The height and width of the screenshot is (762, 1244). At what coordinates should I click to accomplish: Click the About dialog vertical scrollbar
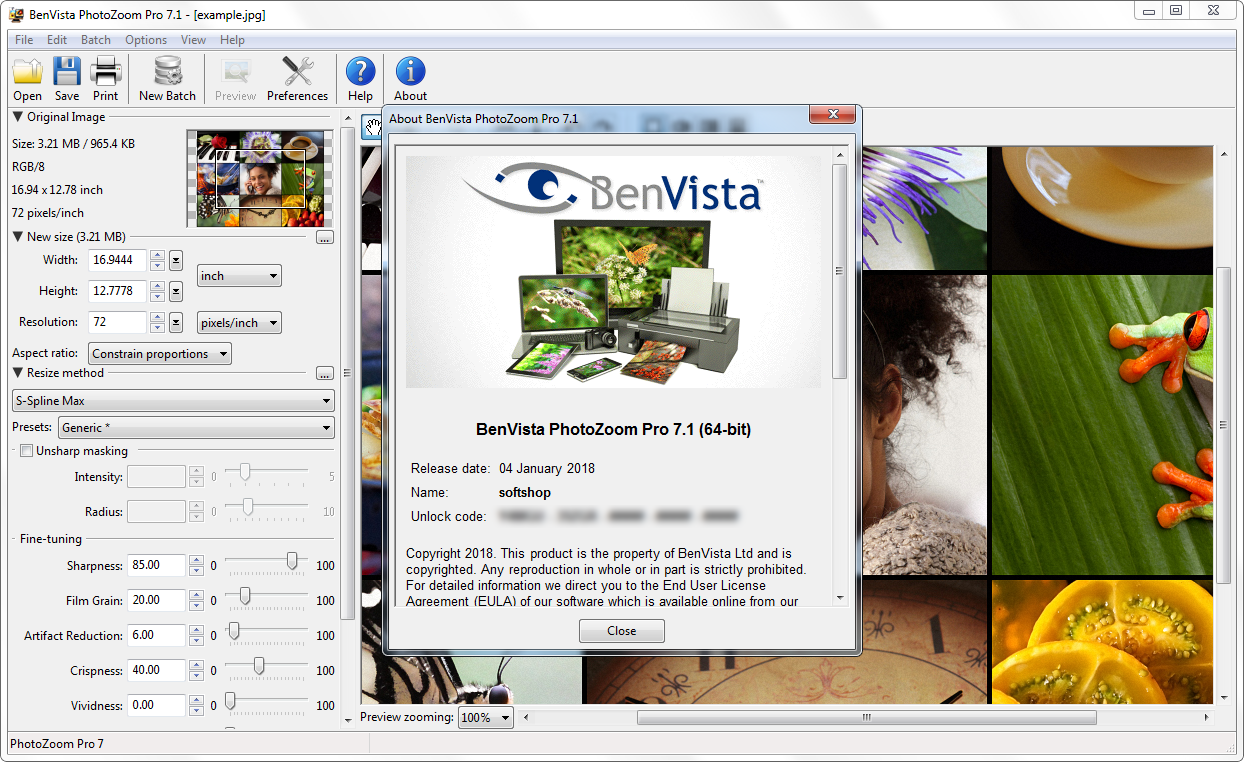(x=840, y=377)
